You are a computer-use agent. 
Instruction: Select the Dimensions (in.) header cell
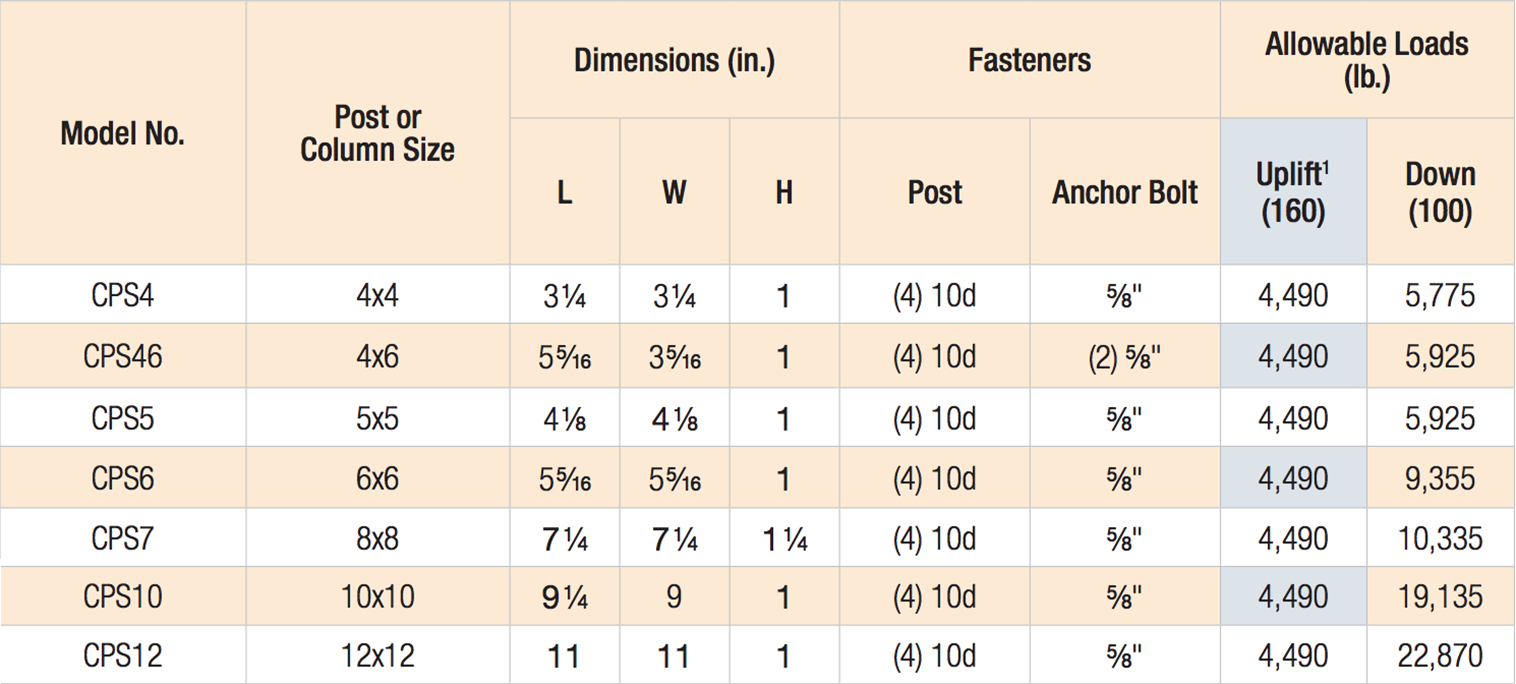click(674, 60)
